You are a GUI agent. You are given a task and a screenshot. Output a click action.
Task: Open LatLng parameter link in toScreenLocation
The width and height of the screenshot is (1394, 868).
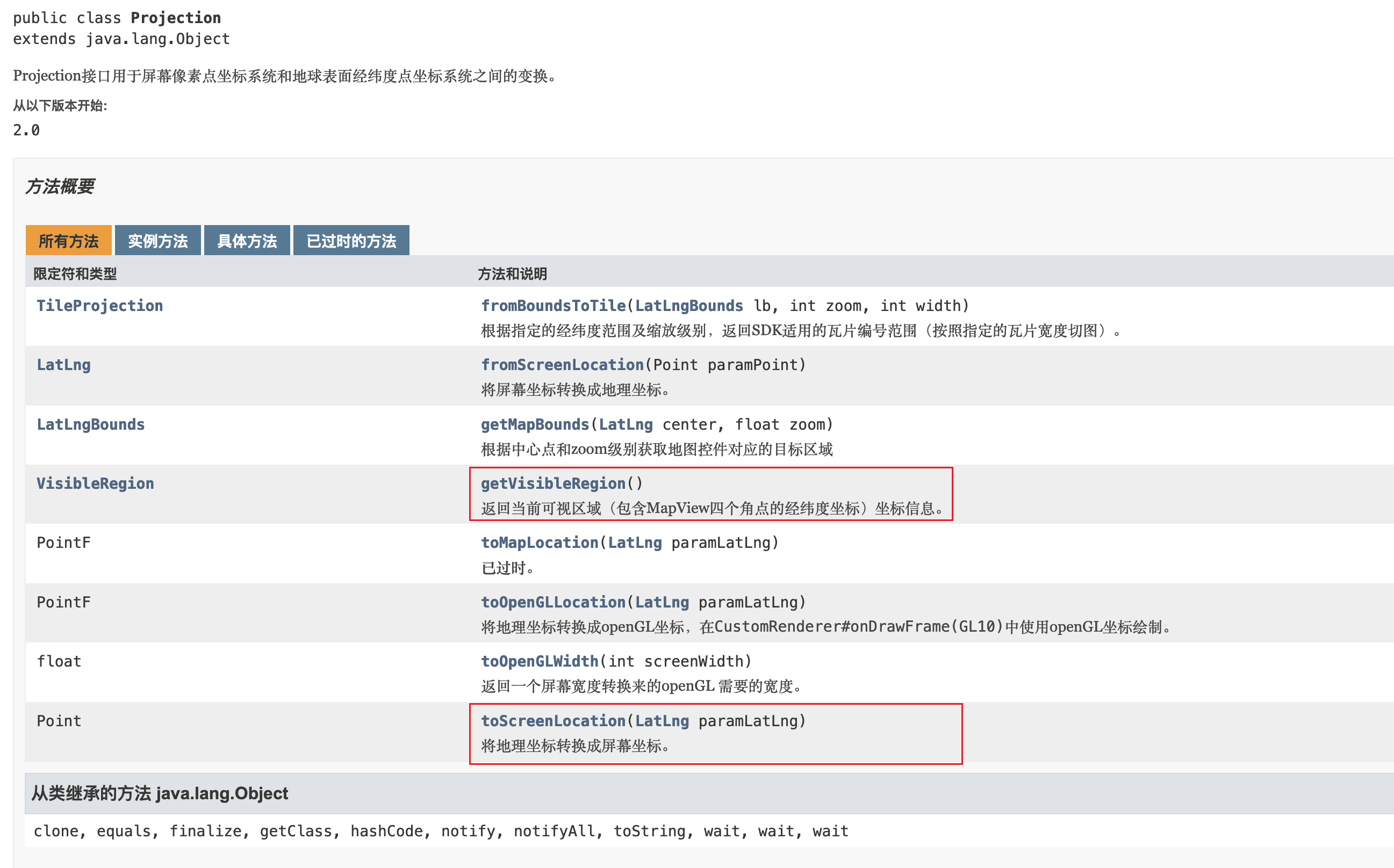coord(661,721)
